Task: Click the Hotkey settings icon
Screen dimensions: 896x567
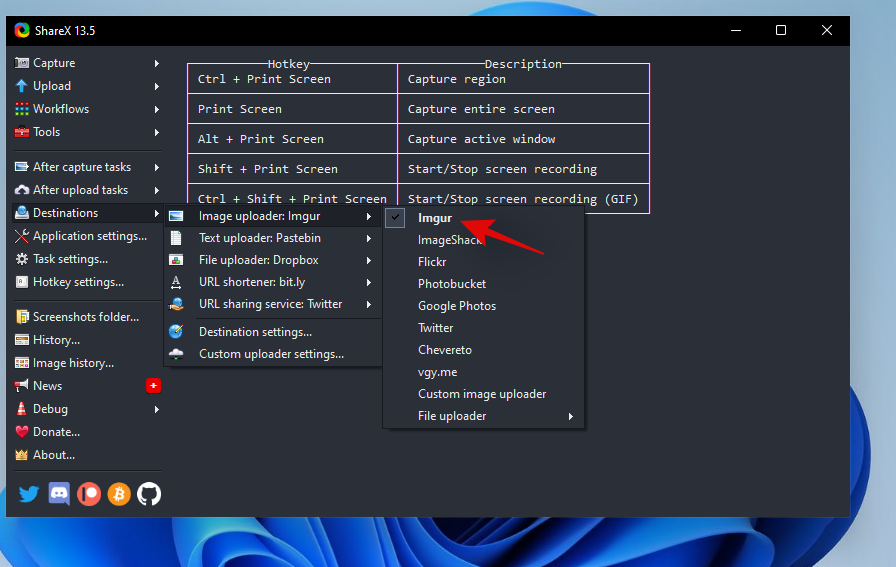Action: [x=22, y=282]
